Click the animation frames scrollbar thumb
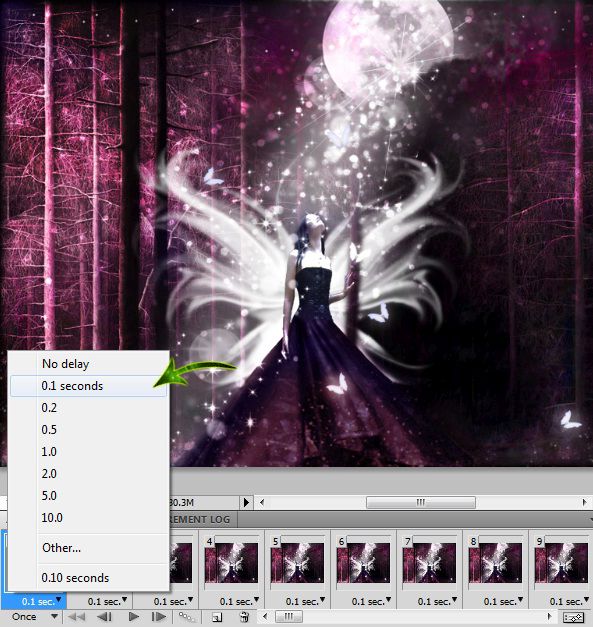 [x=288, y=616]
